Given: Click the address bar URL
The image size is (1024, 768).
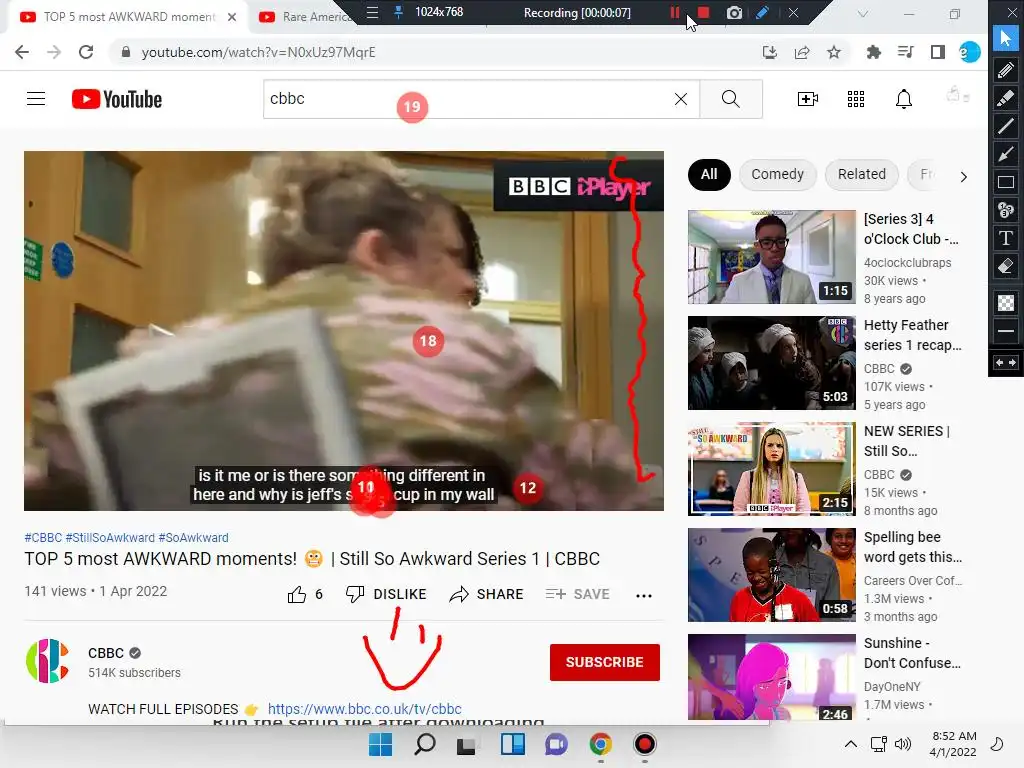Looking at the screenshot, I should pos(259,52).
